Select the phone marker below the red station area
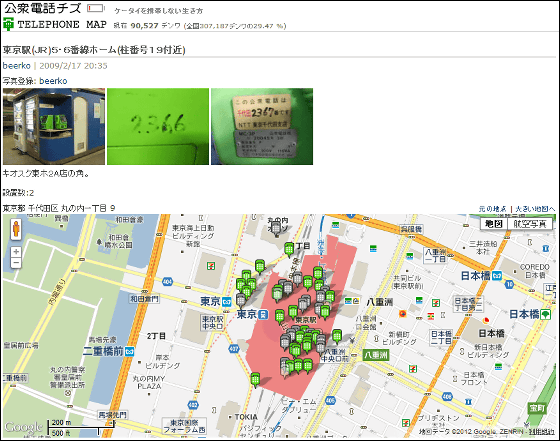Viewport: 560px width, 441px height. 255,380
